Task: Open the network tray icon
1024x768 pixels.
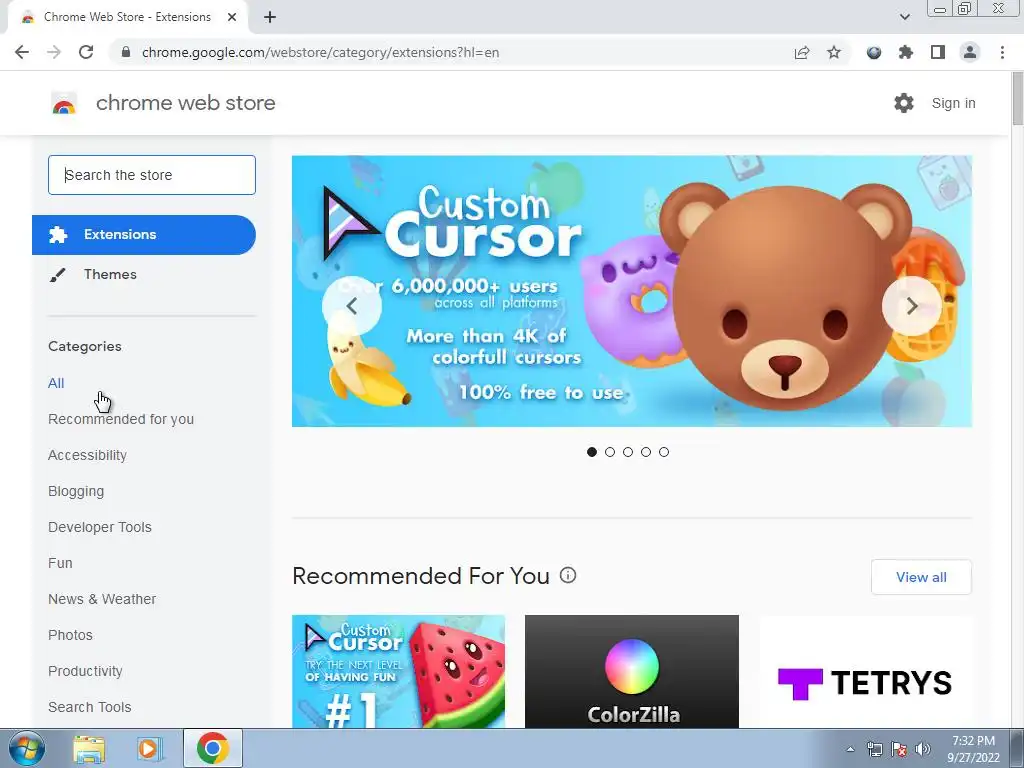Action: (874, 749)
